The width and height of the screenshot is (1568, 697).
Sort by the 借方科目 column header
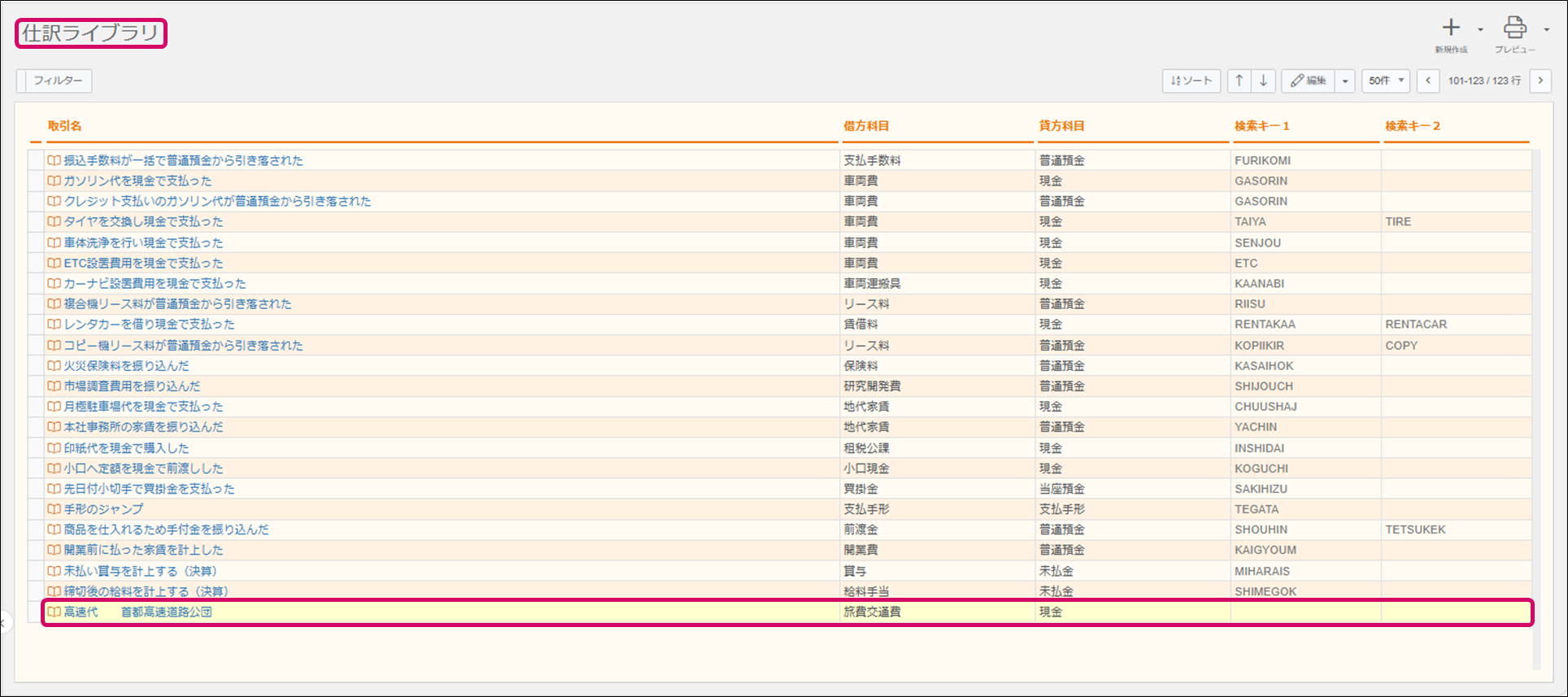[x=866, y=126]
